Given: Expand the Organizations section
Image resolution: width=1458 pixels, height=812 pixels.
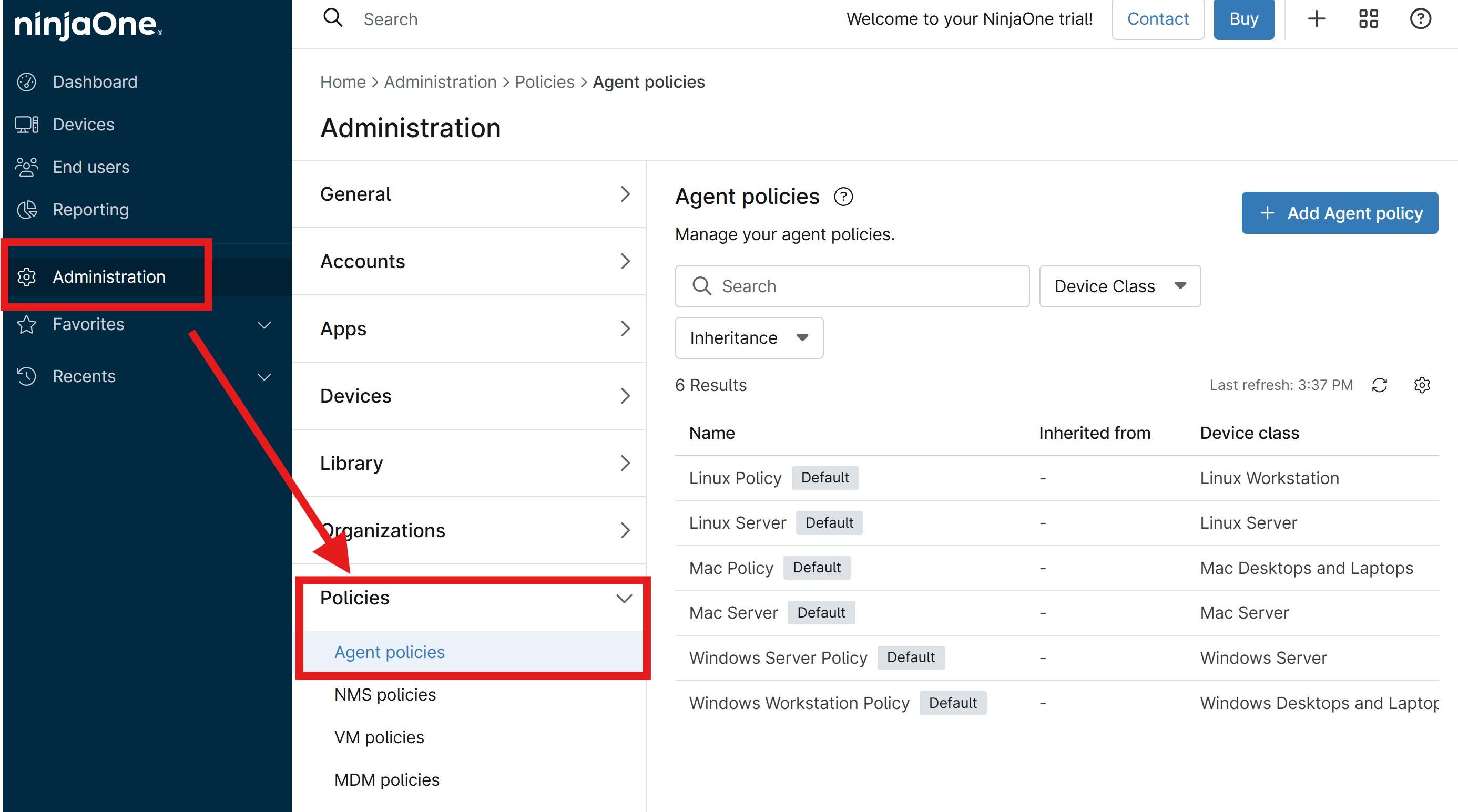Looking at the screenshot, I should coord(469,531).
